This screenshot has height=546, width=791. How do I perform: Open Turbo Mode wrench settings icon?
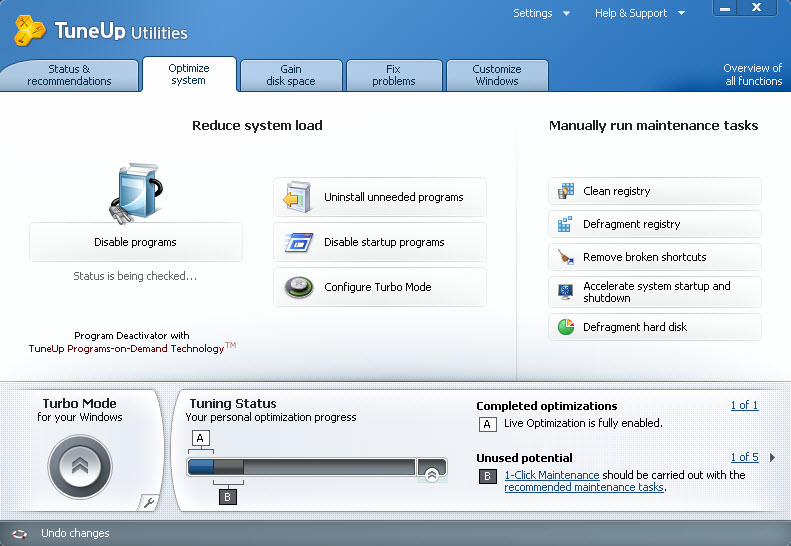click(x=149, y=502)
